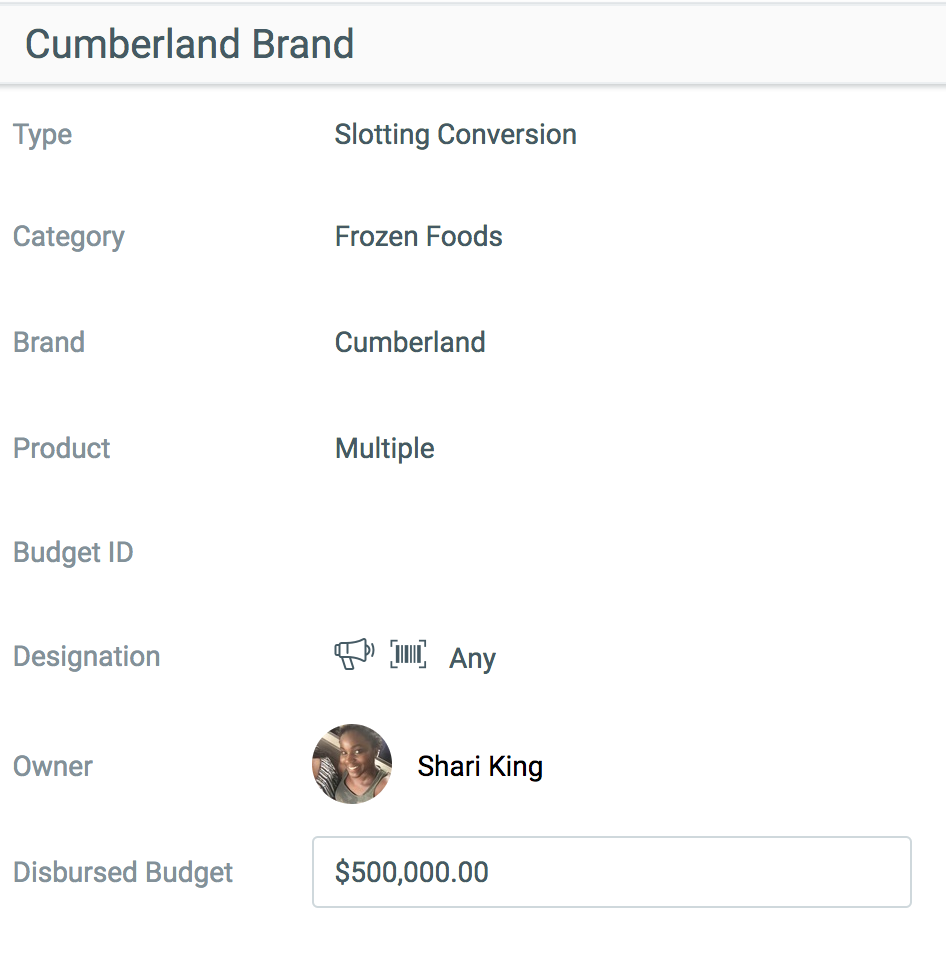This screenshot has width=946, height=956.
Task: Click the Frozen Foods category value
Action: pos(418,237)
